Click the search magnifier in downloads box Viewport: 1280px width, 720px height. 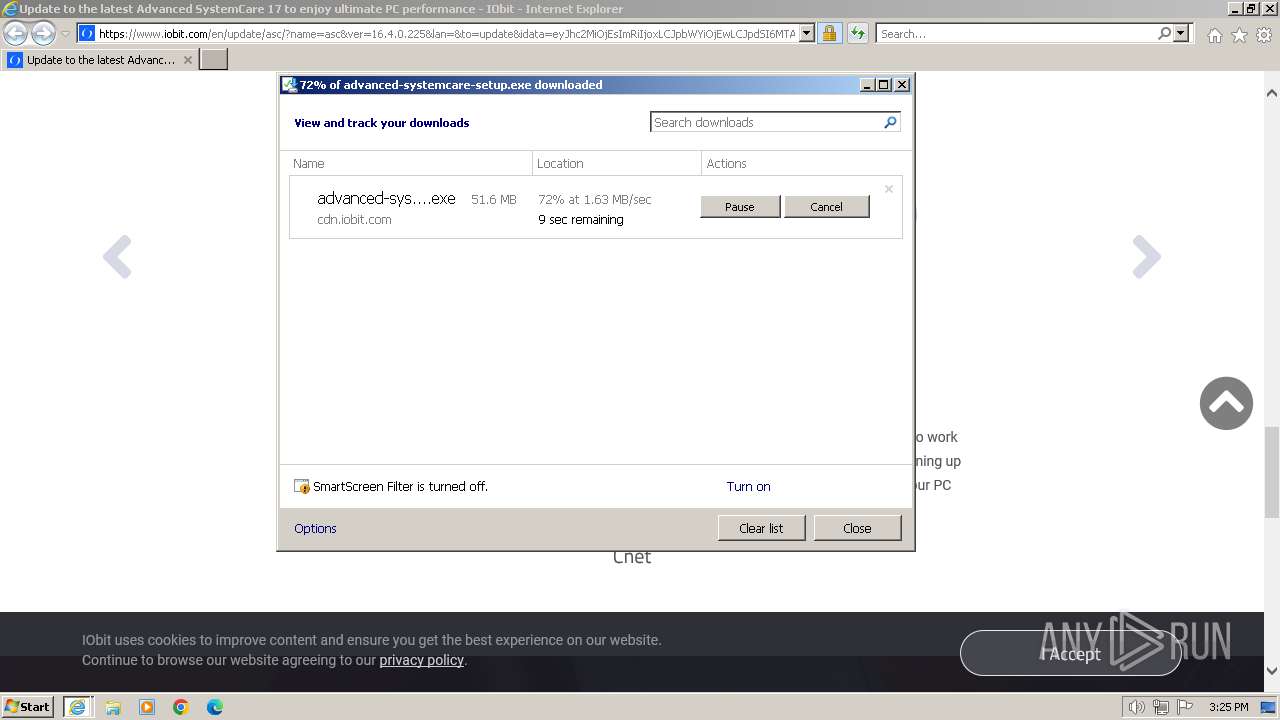click(890, 122)
